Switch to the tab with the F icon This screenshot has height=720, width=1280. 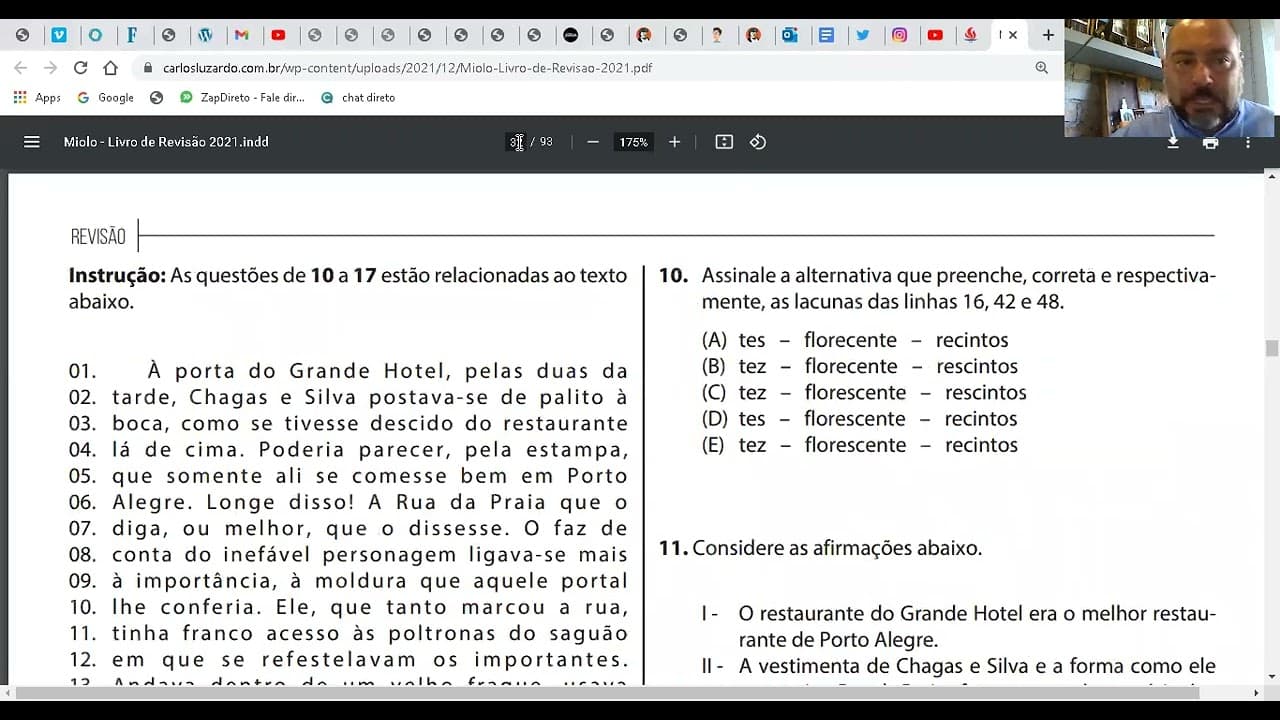132,35
